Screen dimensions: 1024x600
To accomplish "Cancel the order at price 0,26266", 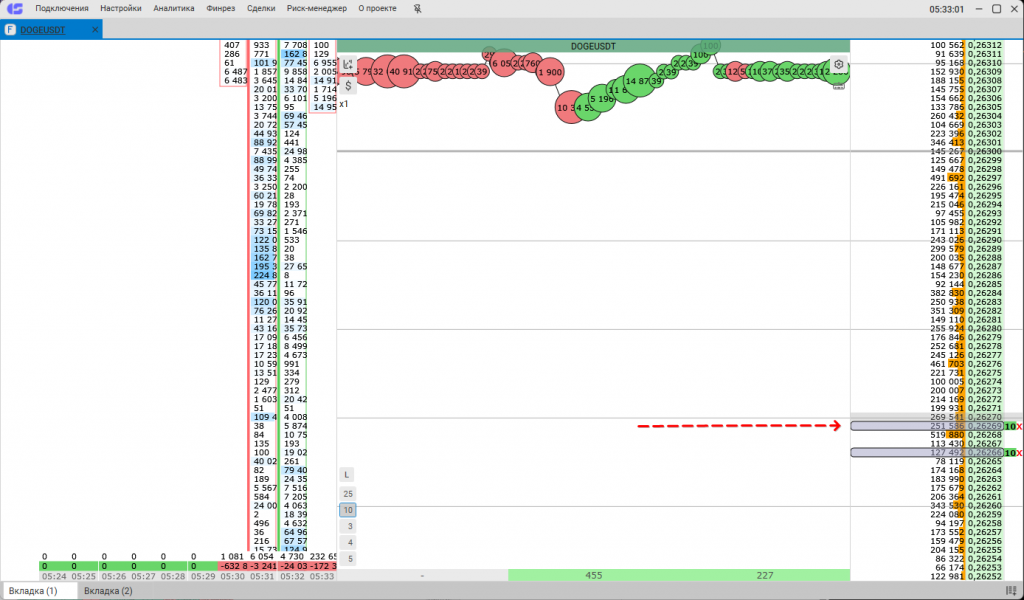I will (1019, 453).
